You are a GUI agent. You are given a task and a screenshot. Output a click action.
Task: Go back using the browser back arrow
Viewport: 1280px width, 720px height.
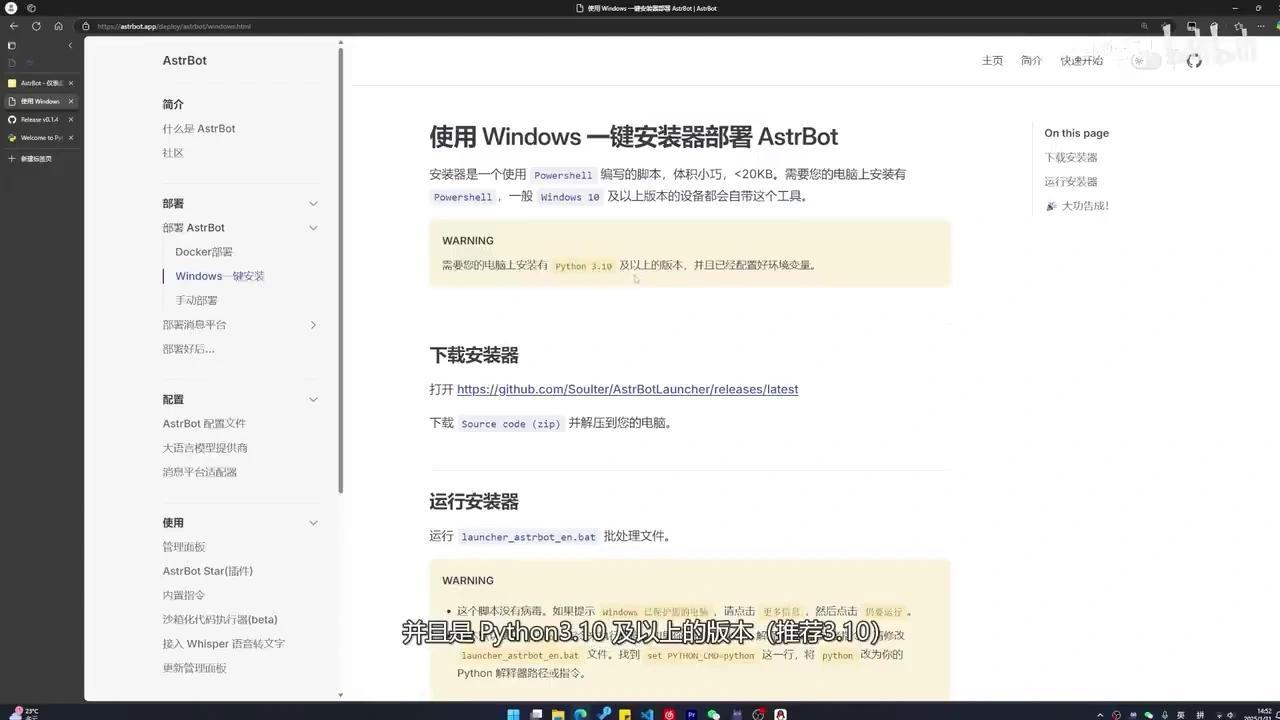14,26
